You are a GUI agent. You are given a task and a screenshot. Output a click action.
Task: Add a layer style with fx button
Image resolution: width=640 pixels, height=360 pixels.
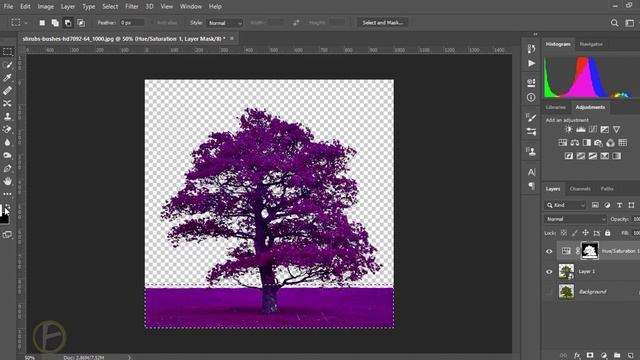click(x=577, y=356)
